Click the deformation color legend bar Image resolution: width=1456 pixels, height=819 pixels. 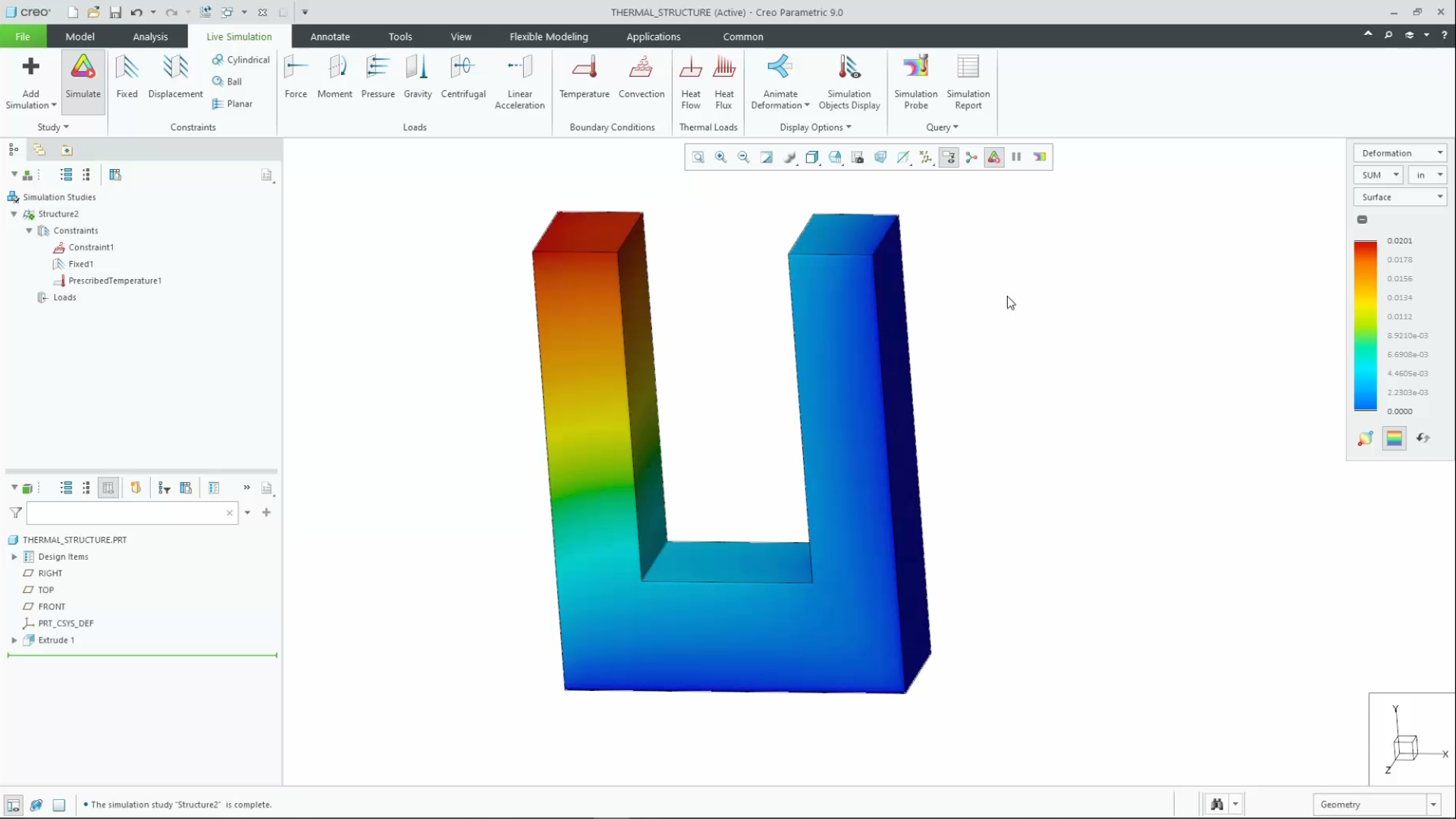[x=1365, y=326]
